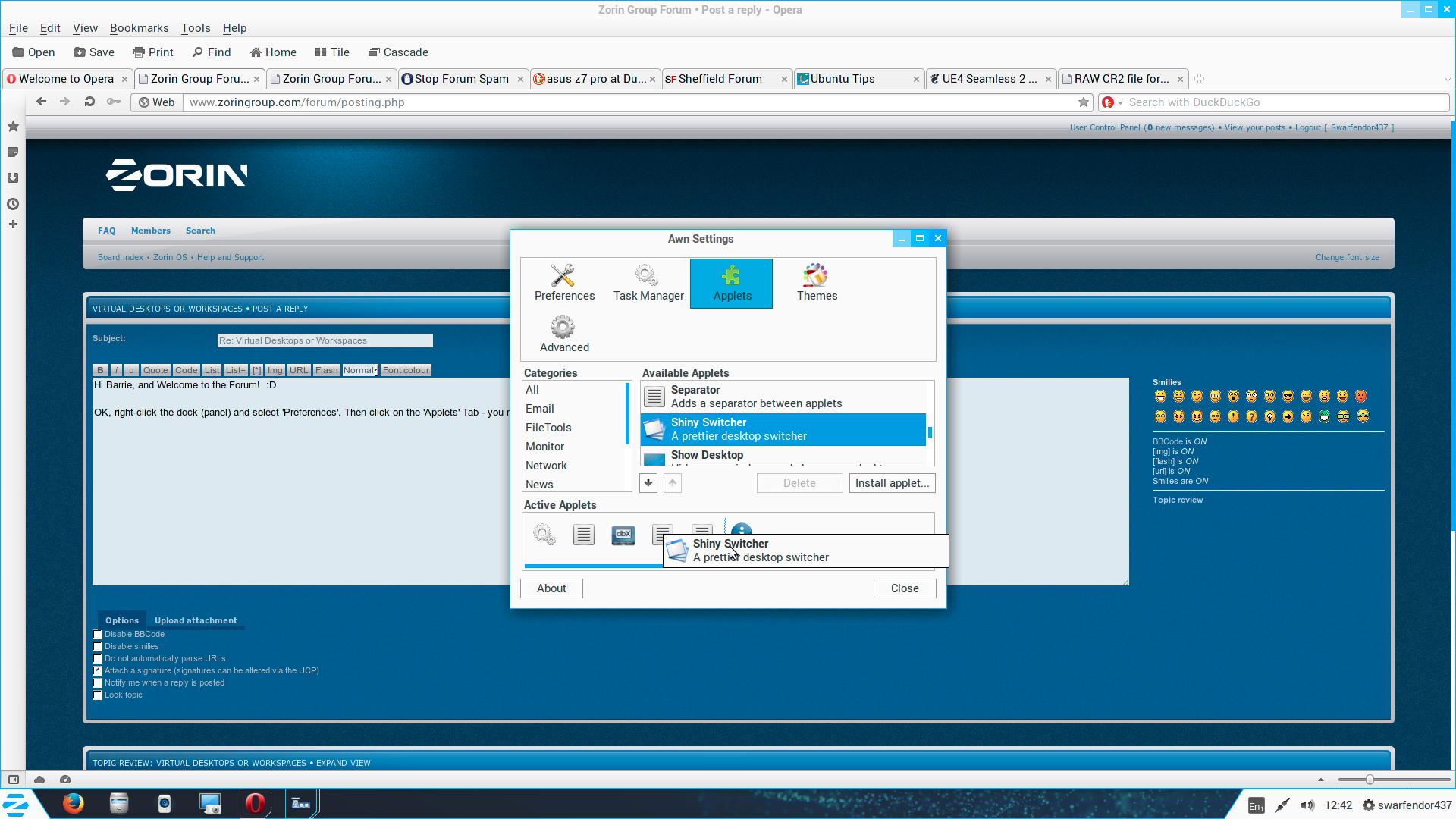Open the Bookmarks menu
The image size is (1456, 819).
pyautogui.click(x=139, y=28)
